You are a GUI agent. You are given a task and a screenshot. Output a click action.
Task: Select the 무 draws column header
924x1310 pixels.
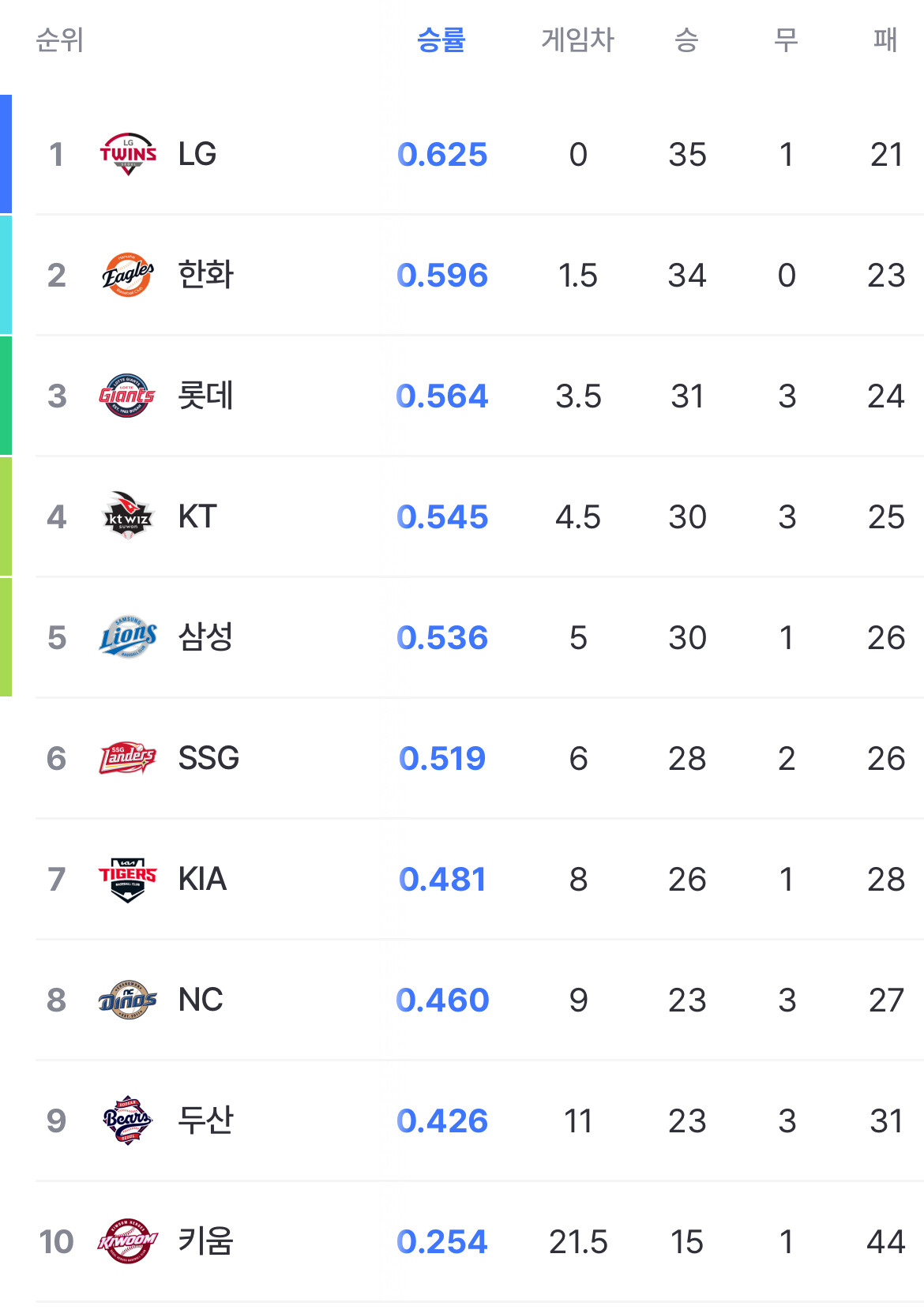point(786,39)
